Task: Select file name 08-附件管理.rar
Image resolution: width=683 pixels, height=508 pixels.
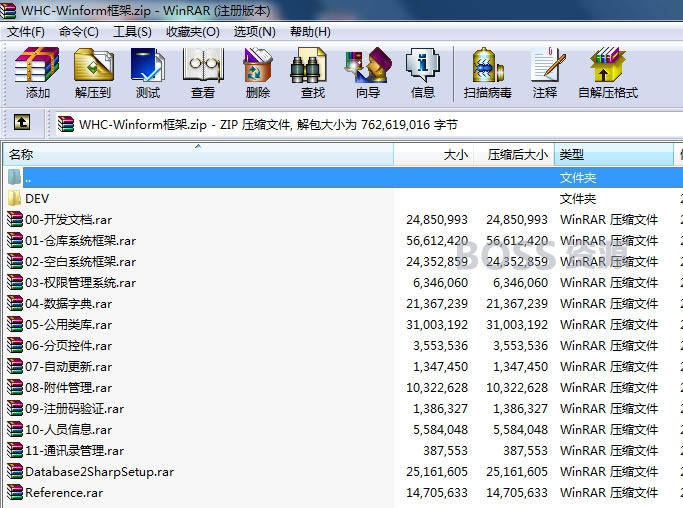Action: [x=68, y=387]
